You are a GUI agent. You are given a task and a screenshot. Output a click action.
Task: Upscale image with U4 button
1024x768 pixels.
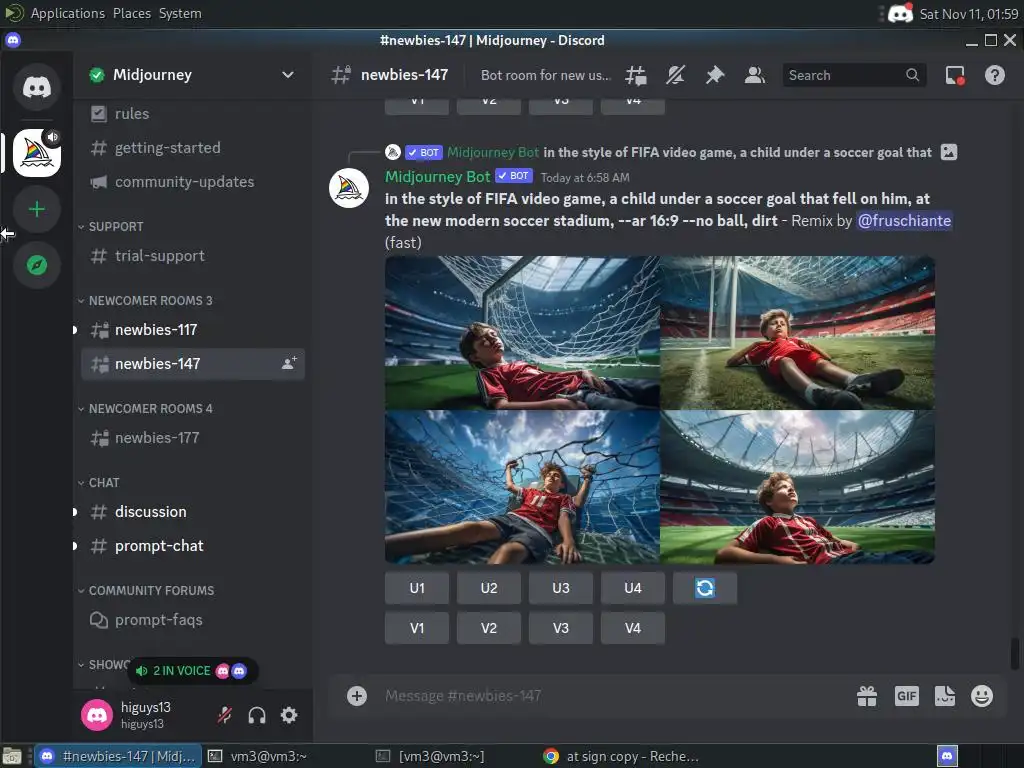coord(632,588)
